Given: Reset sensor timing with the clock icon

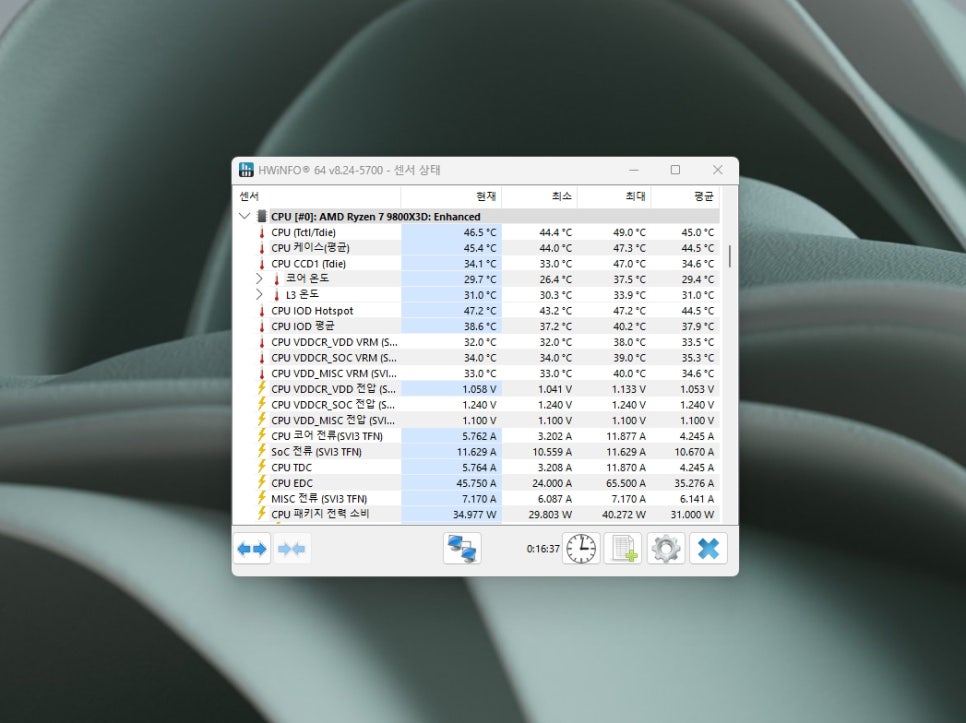Looking at the screenshot, I should click(581, 549).
